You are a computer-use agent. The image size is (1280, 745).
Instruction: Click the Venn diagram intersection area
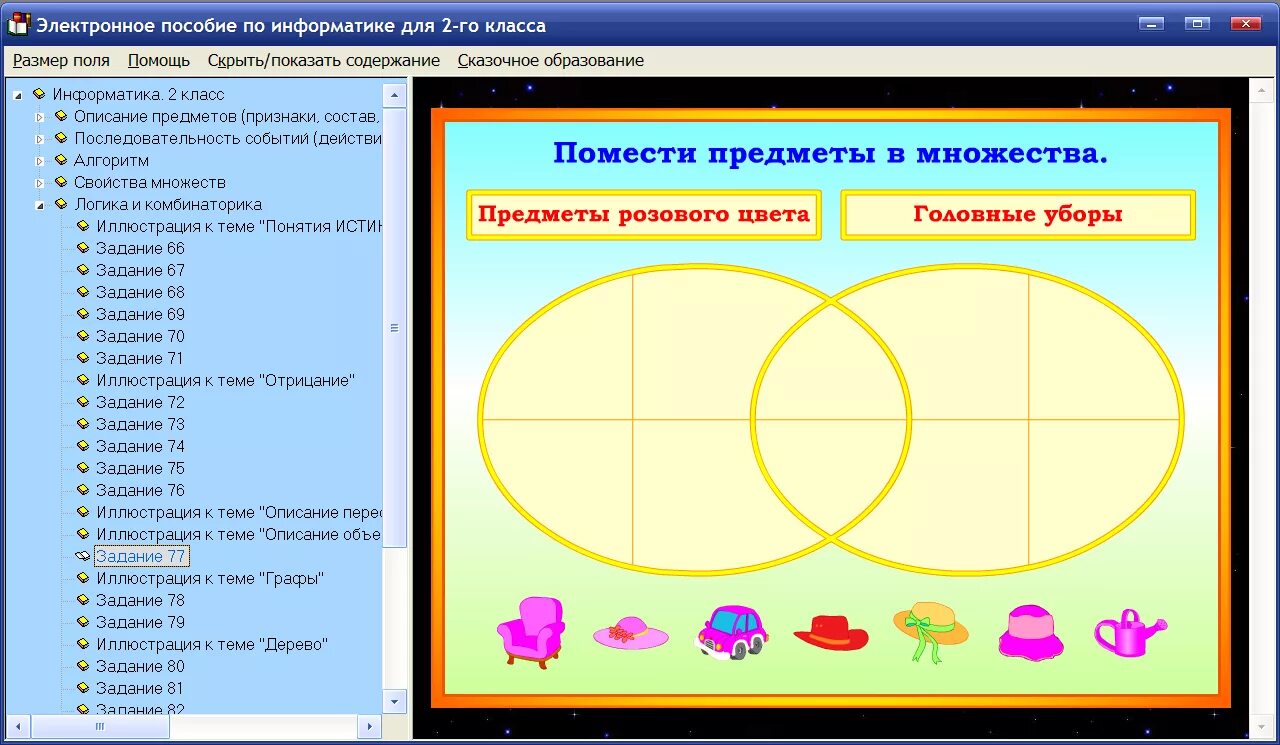click(x=831, y=419)
